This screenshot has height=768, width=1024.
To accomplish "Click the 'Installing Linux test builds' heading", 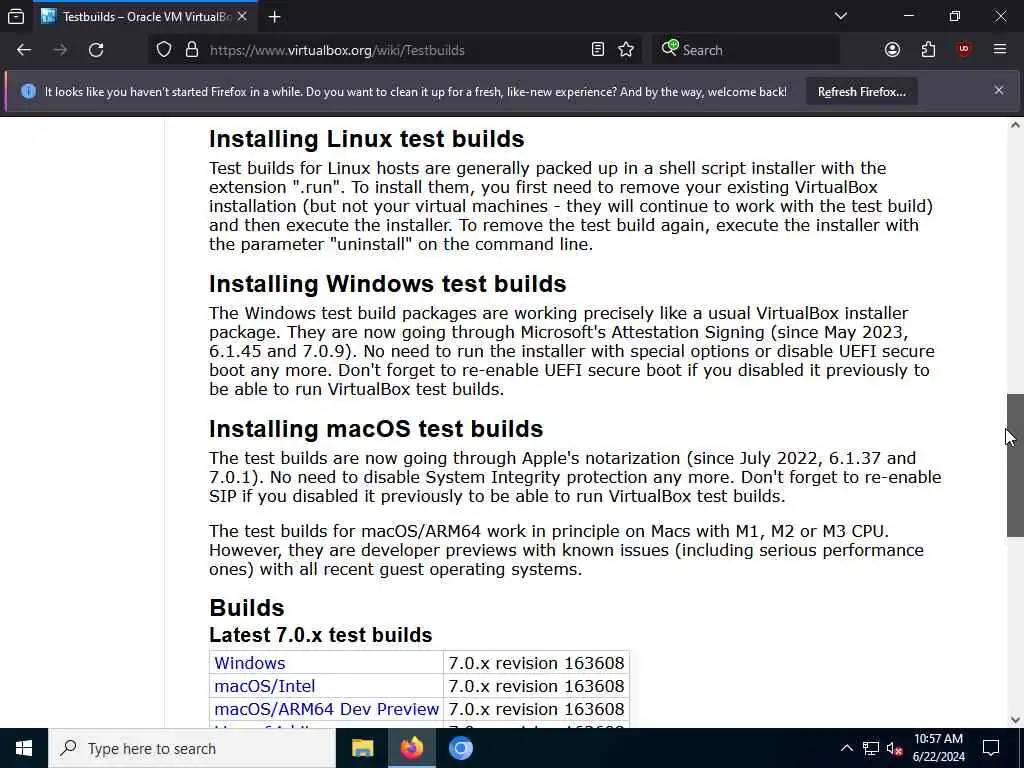I will click(x=366, y=139).
